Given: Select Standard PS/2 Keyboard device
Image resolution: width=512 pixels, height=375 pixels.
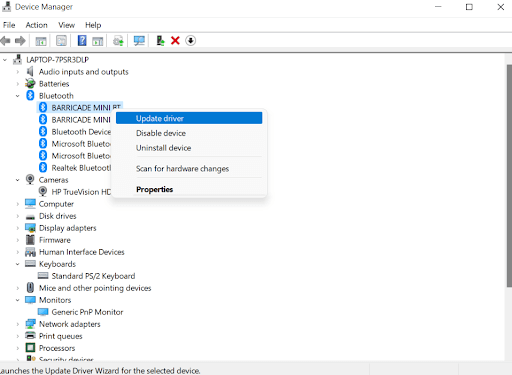Looking at the screenshot, I should (x=93, y=276).
